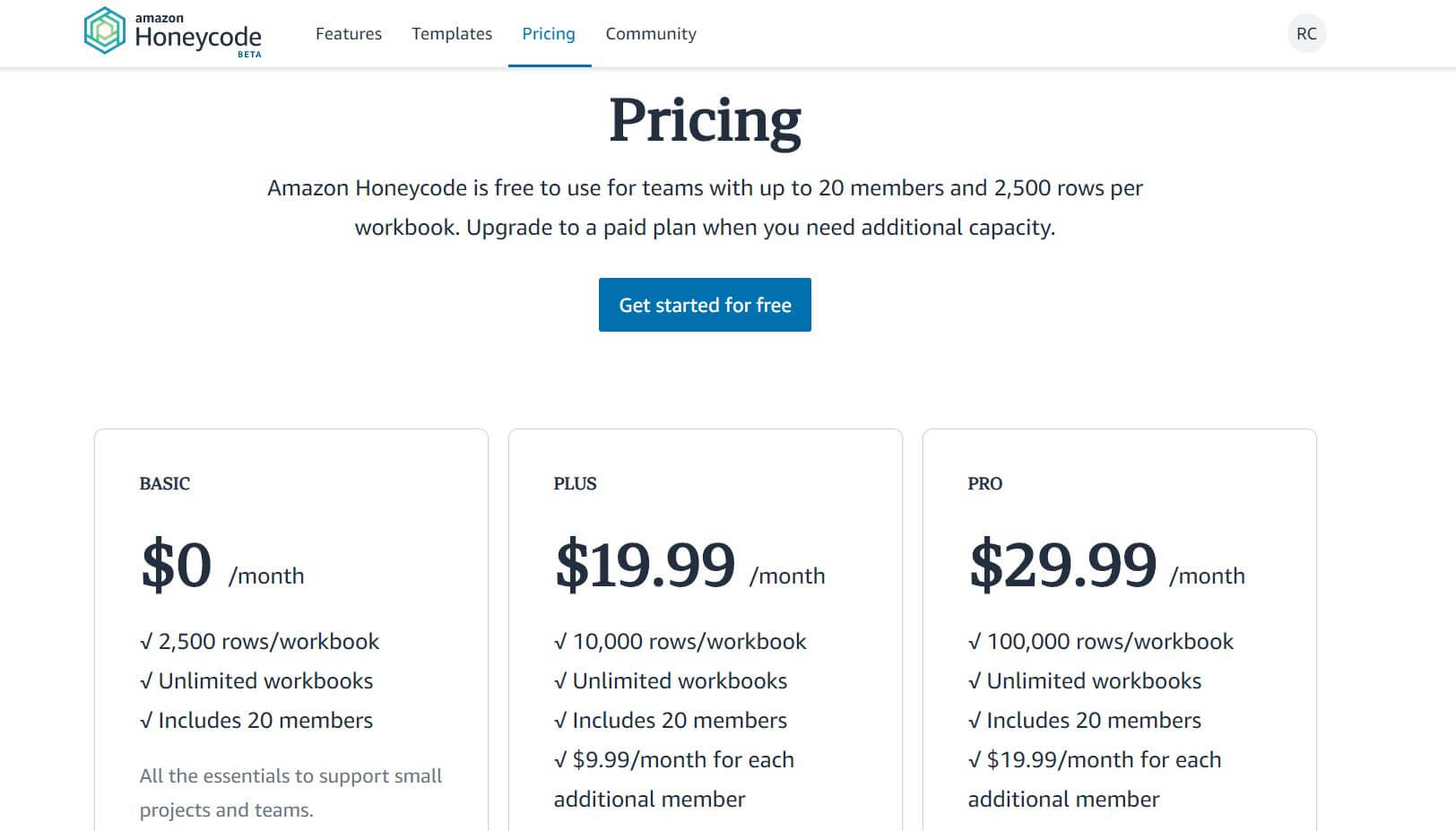This screenshot has width=1456, height=831.
Task: Click the 10,000 rows/workbook checkmark item
Action: point(680,642)
